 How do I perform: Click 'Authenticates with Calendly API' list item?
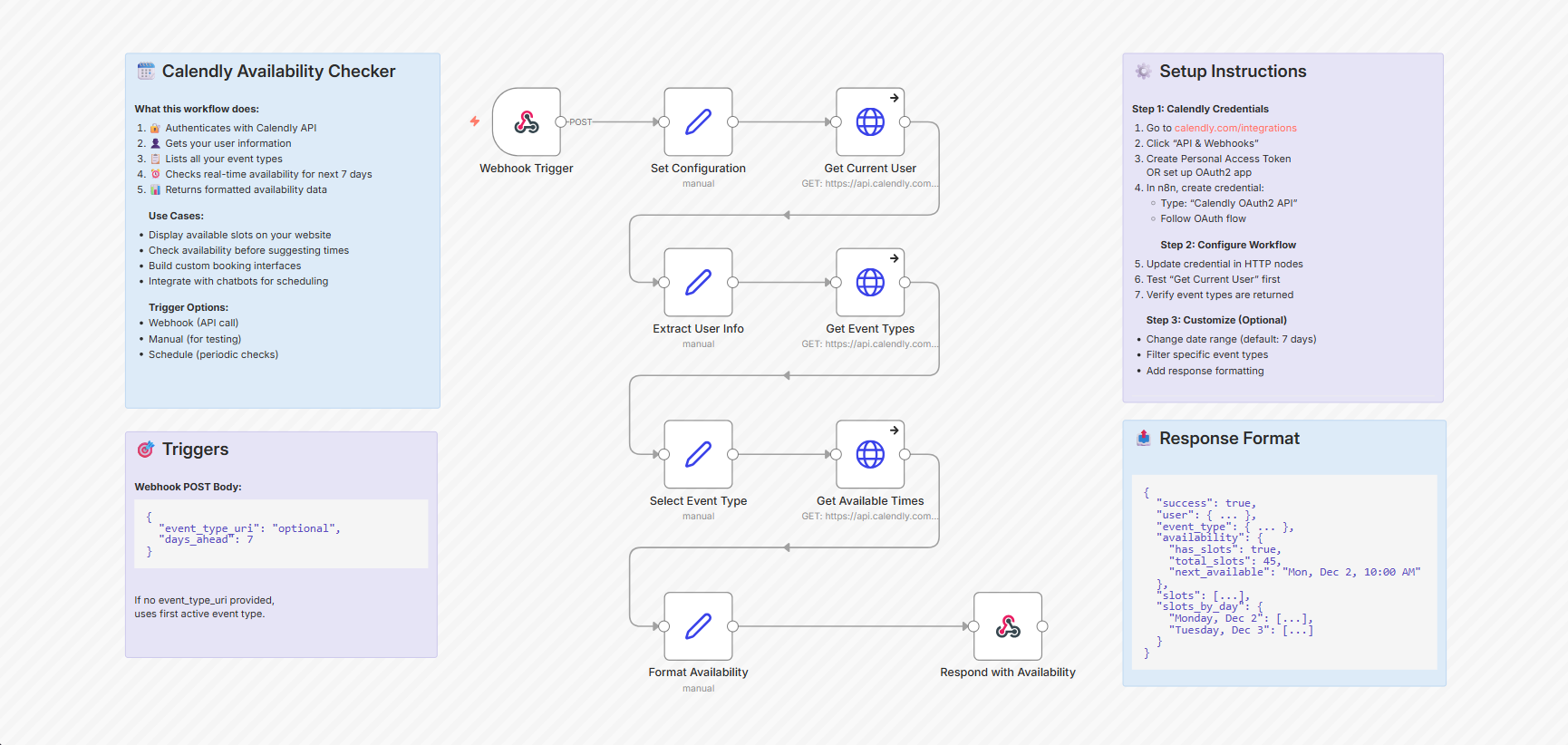click(240, 128)
